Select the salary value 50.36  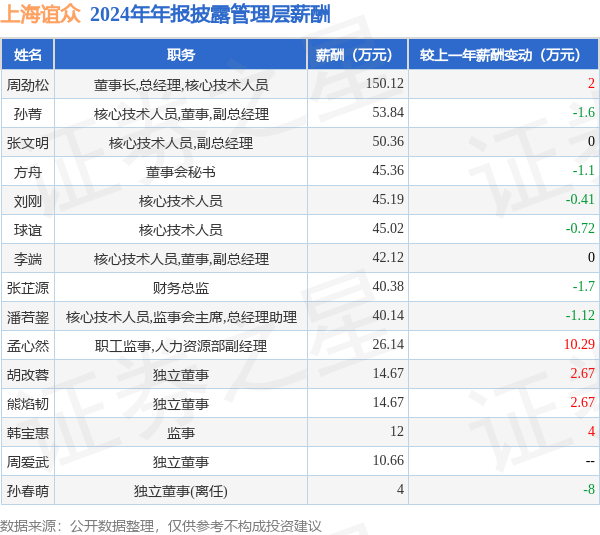point(388,142)
